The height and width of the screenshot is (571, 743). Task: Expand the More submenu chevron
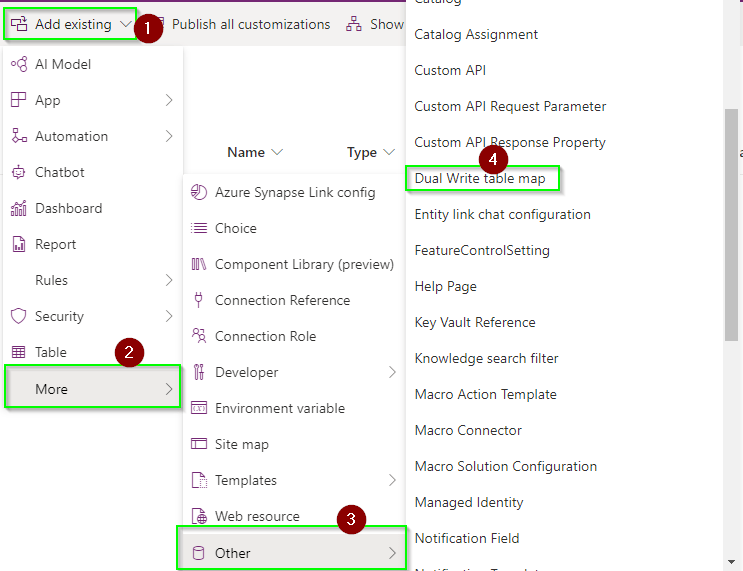(169, 389)
